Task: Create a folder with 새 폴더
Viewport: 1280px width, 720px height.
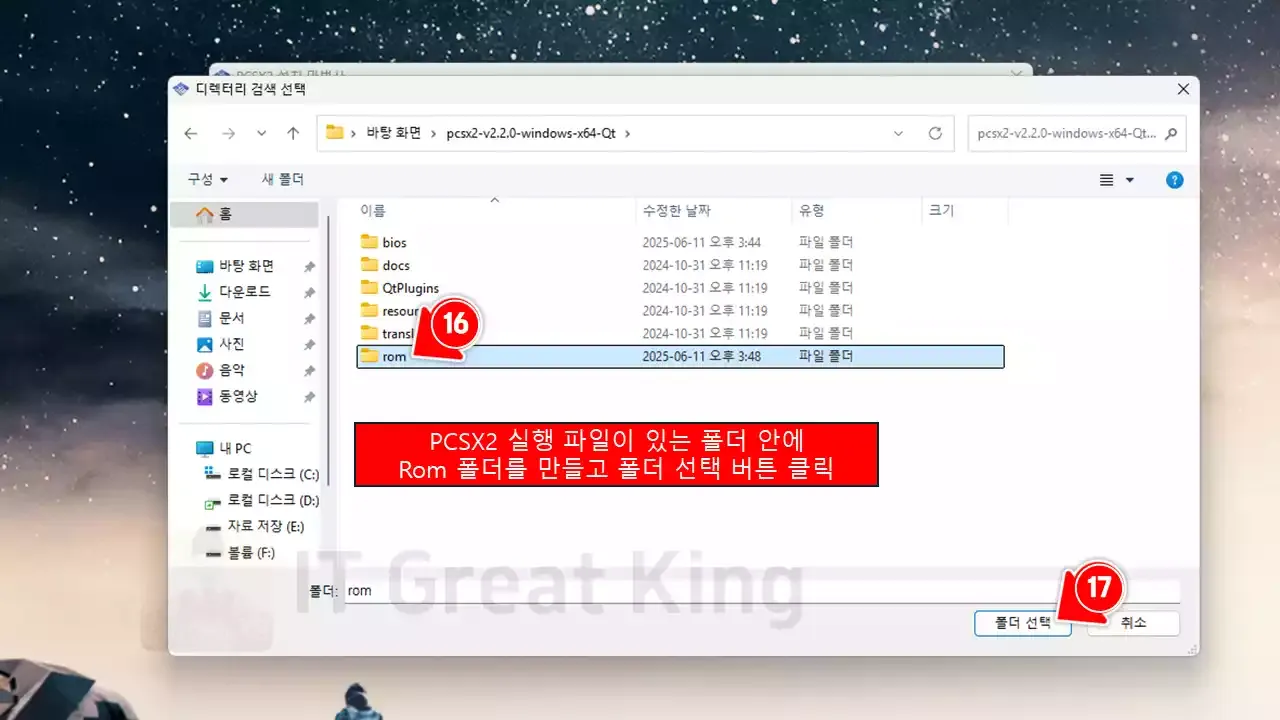Action: pos(283,180)
